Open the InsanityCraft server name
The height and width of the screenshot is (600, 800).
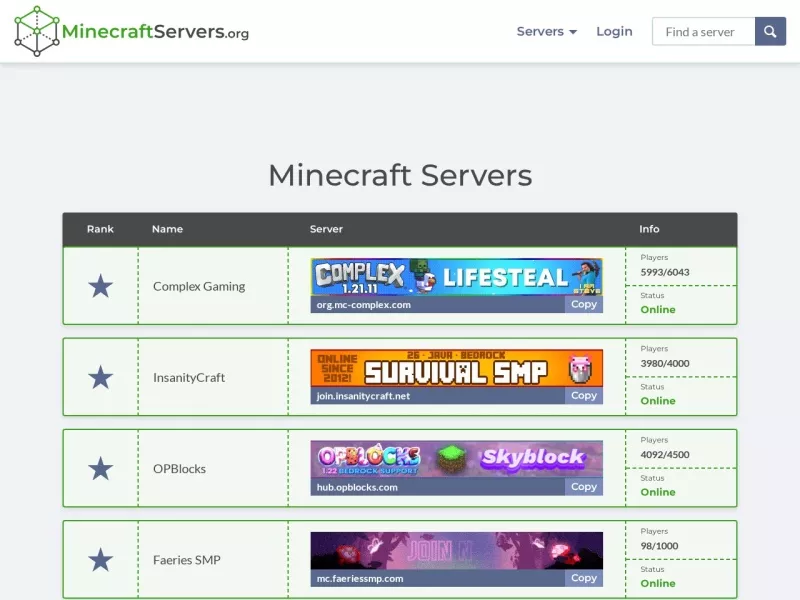coord(189,378)
